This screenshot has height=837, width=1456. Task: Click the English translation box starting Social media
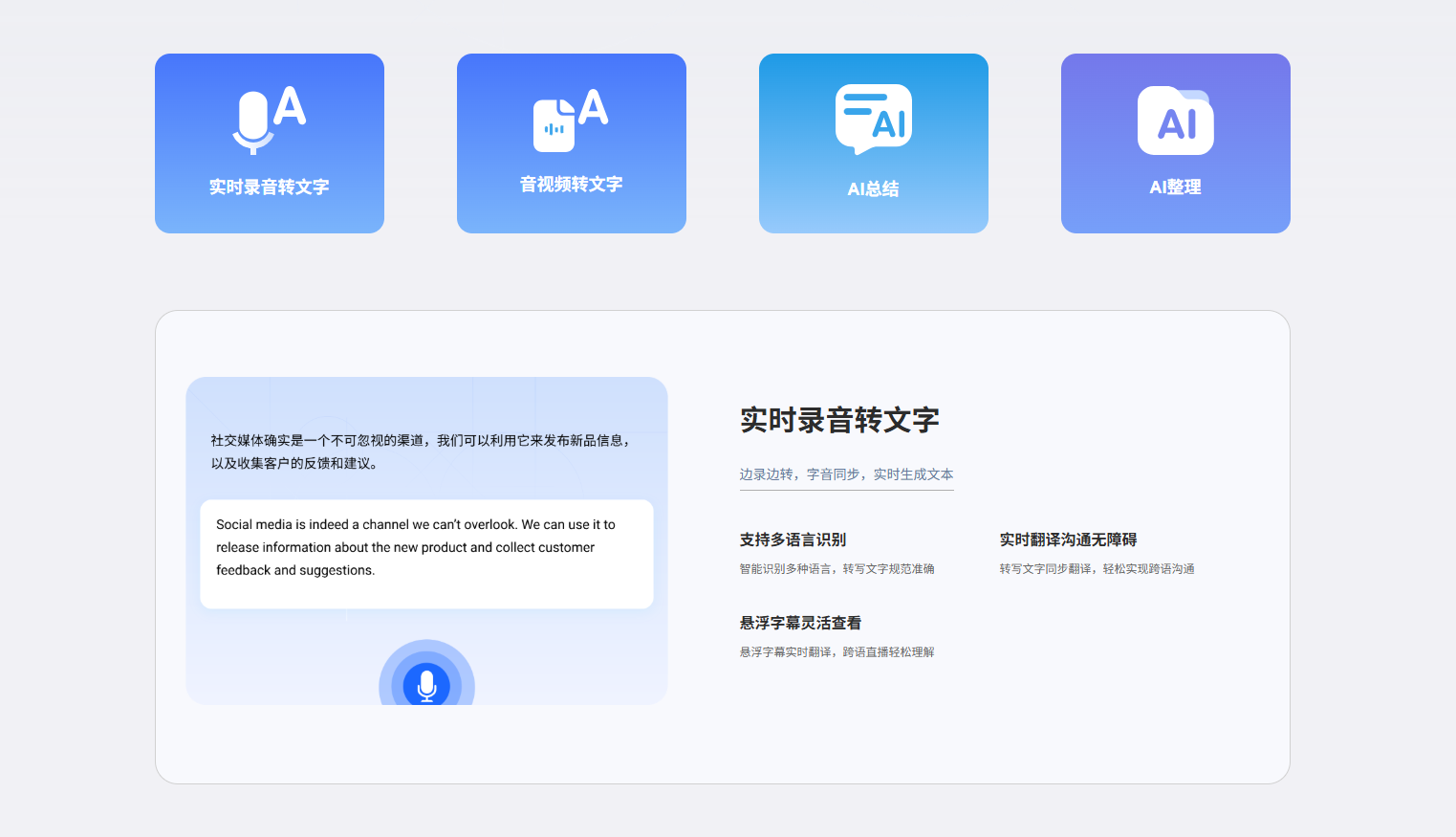coord(426,554)
